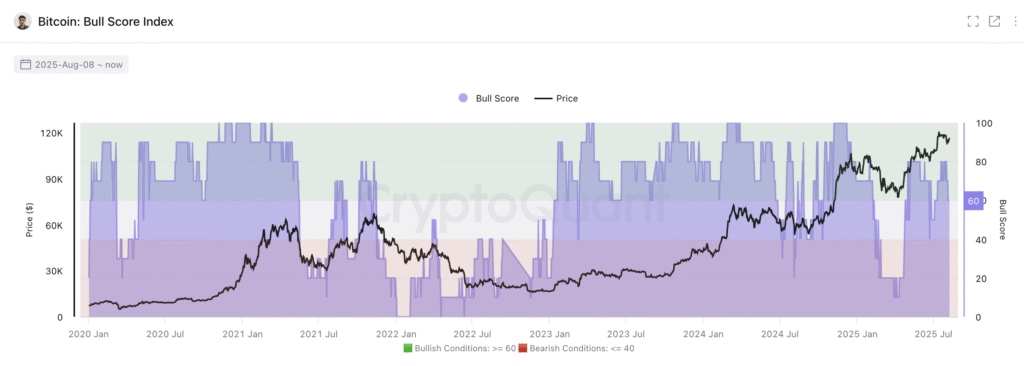Click the 120K price axis label

point(52,133)
